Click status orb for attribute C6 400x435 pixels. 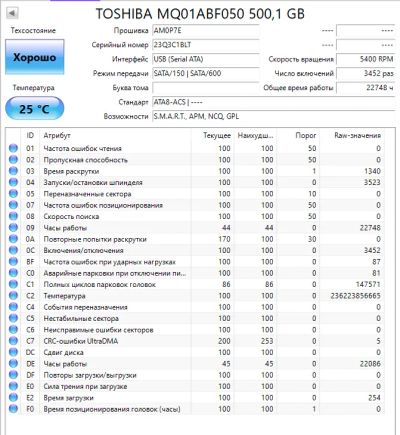click(x=13, y=329)
